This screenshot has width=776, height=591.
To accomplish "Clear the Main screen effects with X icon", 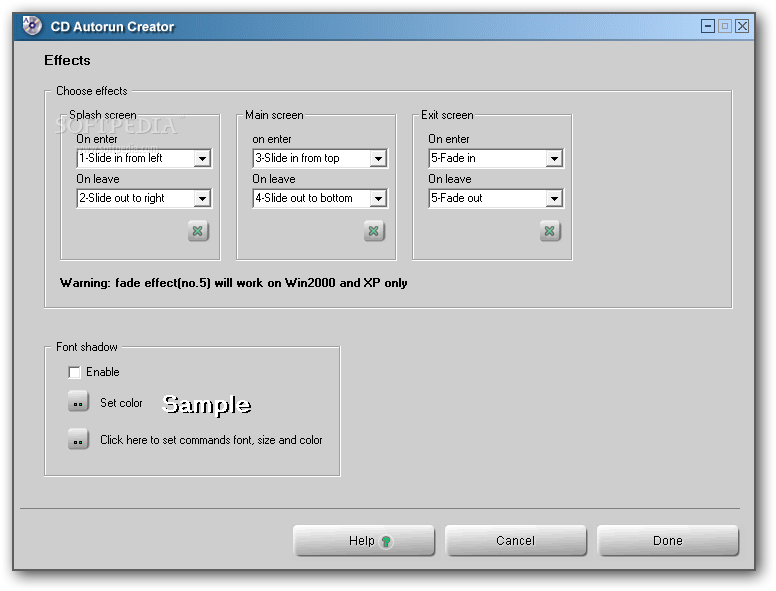I will click(374, 231).
